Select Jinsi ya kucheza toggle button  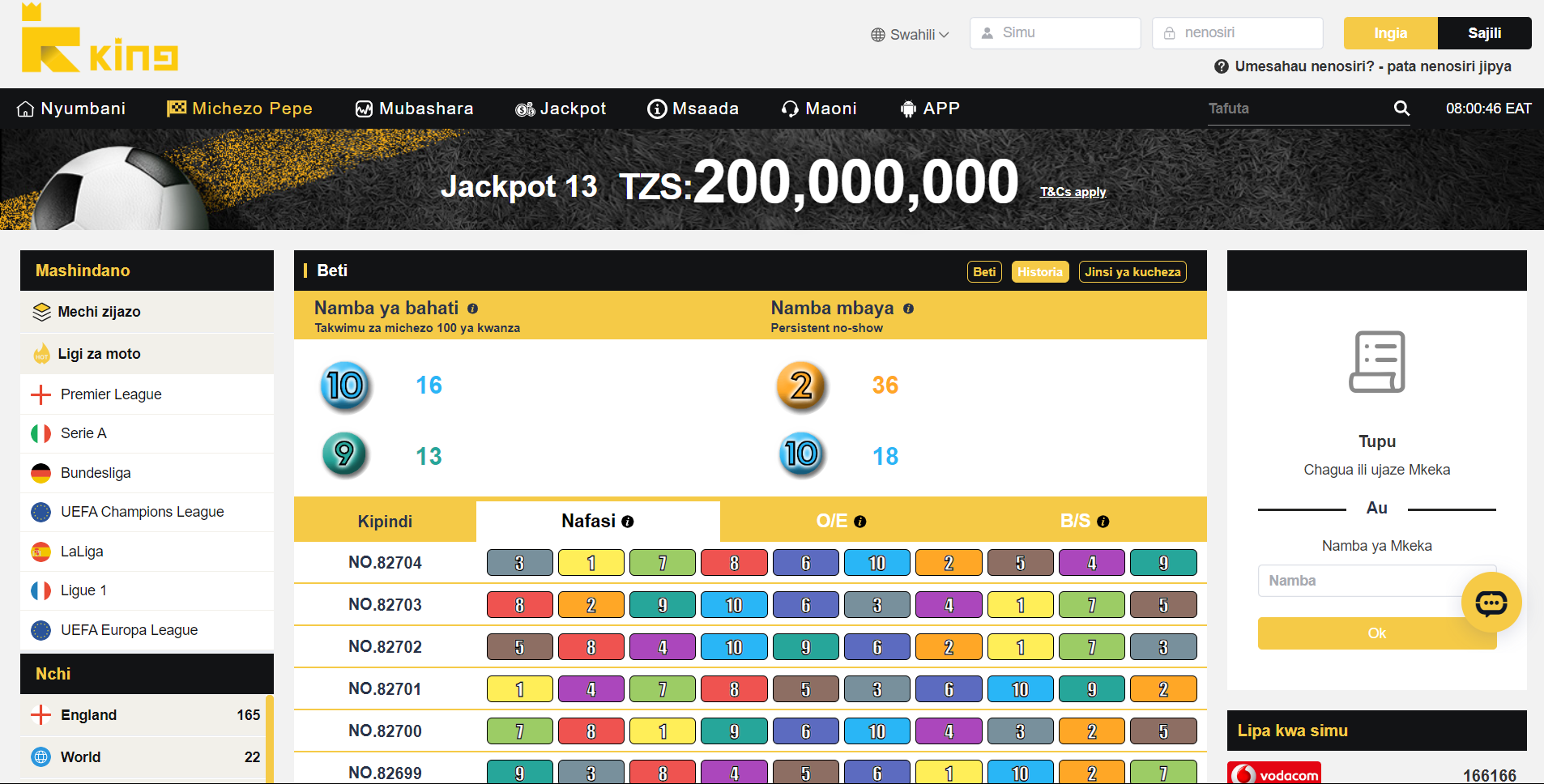tap(1132, 272)
